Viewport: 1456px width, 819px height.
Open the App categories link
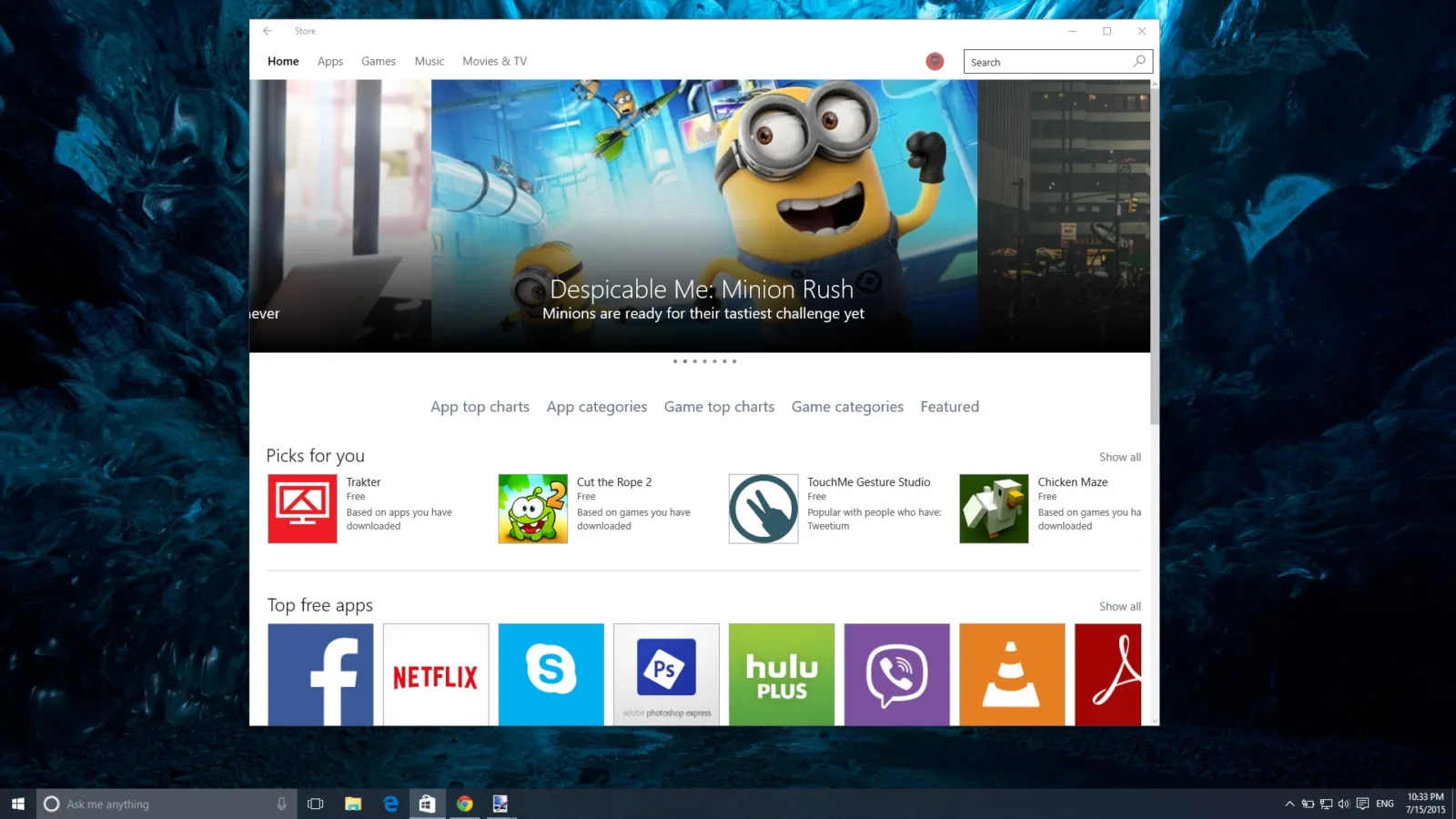pos(597,407)
